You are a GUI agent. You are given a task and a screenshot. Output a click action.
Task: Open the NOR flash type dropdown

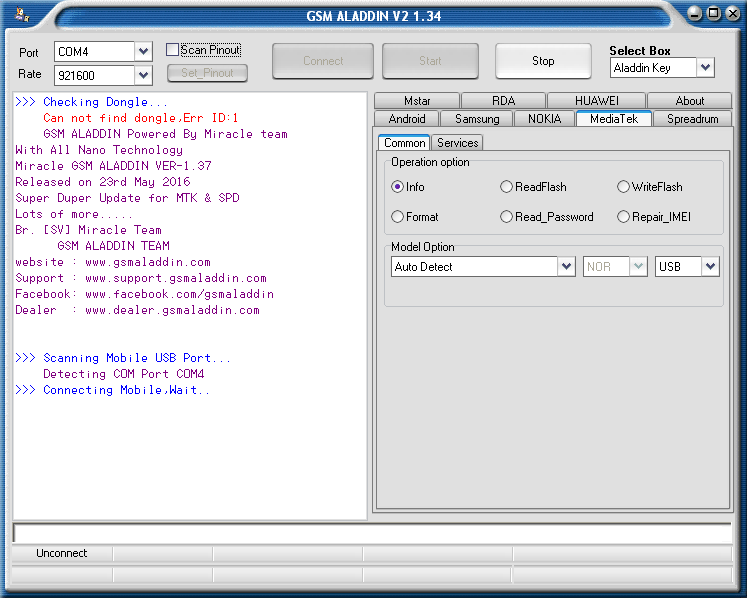[638, 266]
